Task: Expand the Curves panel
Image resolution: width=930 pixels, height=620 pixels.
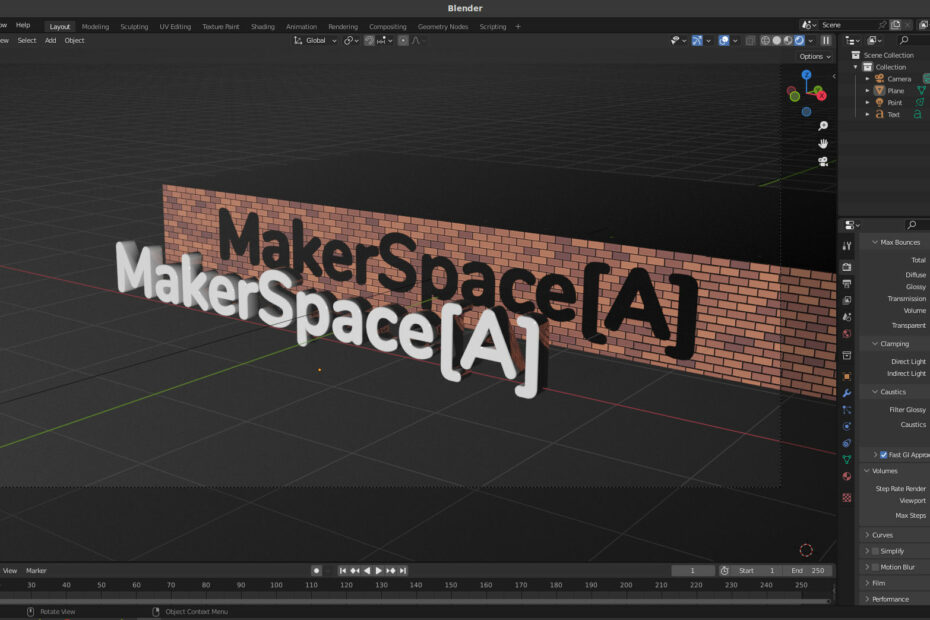Action: coord(867,535)
